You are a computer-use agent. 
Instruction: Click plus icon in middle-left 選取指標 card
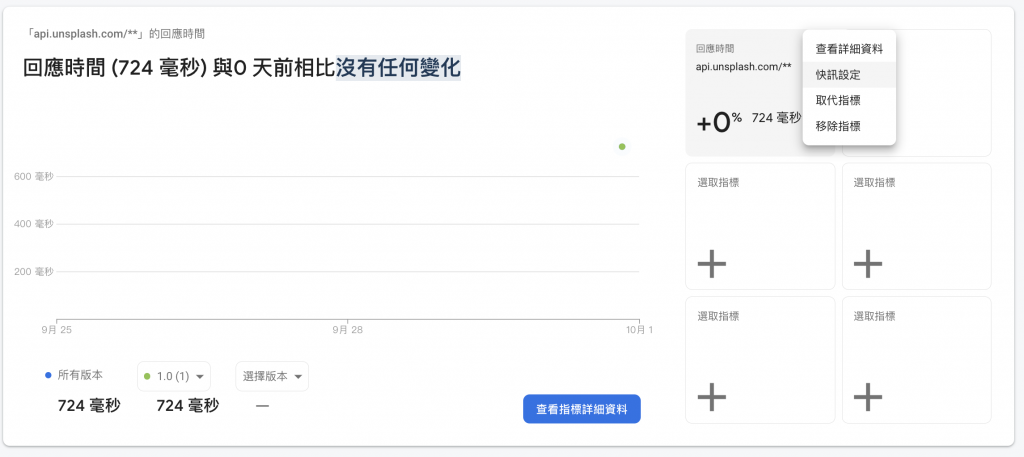click(x=711, y=264)
